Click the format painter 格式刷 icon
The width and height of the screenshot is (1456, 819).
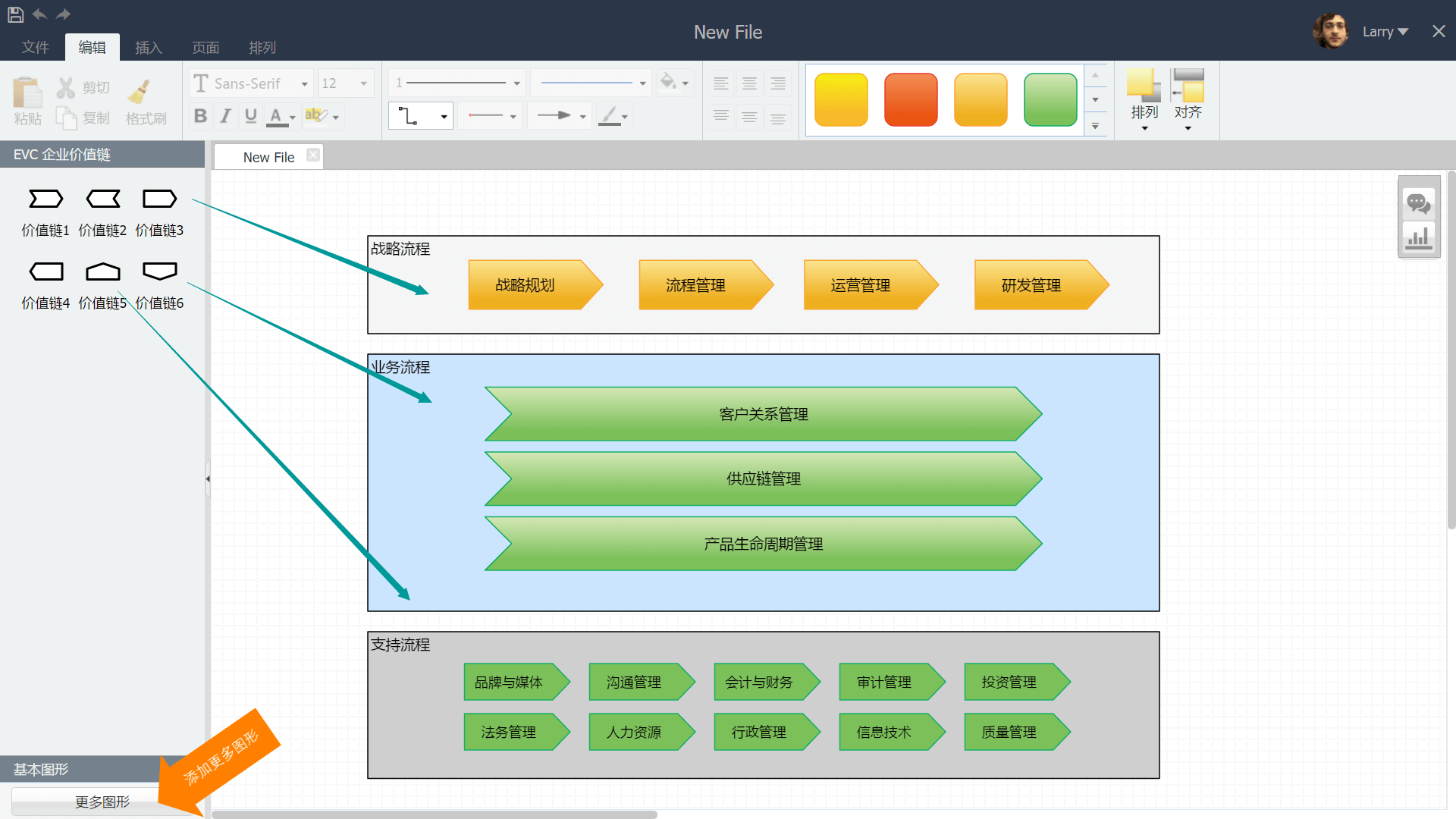(140, 92)
